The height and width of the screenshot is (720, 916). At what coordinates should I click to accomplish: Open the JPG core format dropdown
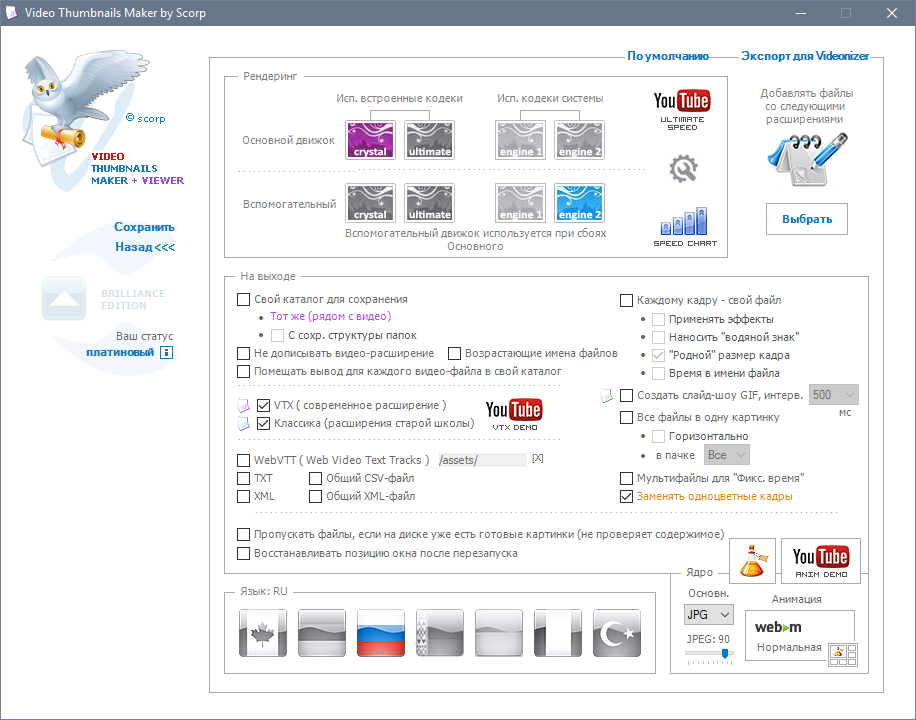click(x=708, y=614)
